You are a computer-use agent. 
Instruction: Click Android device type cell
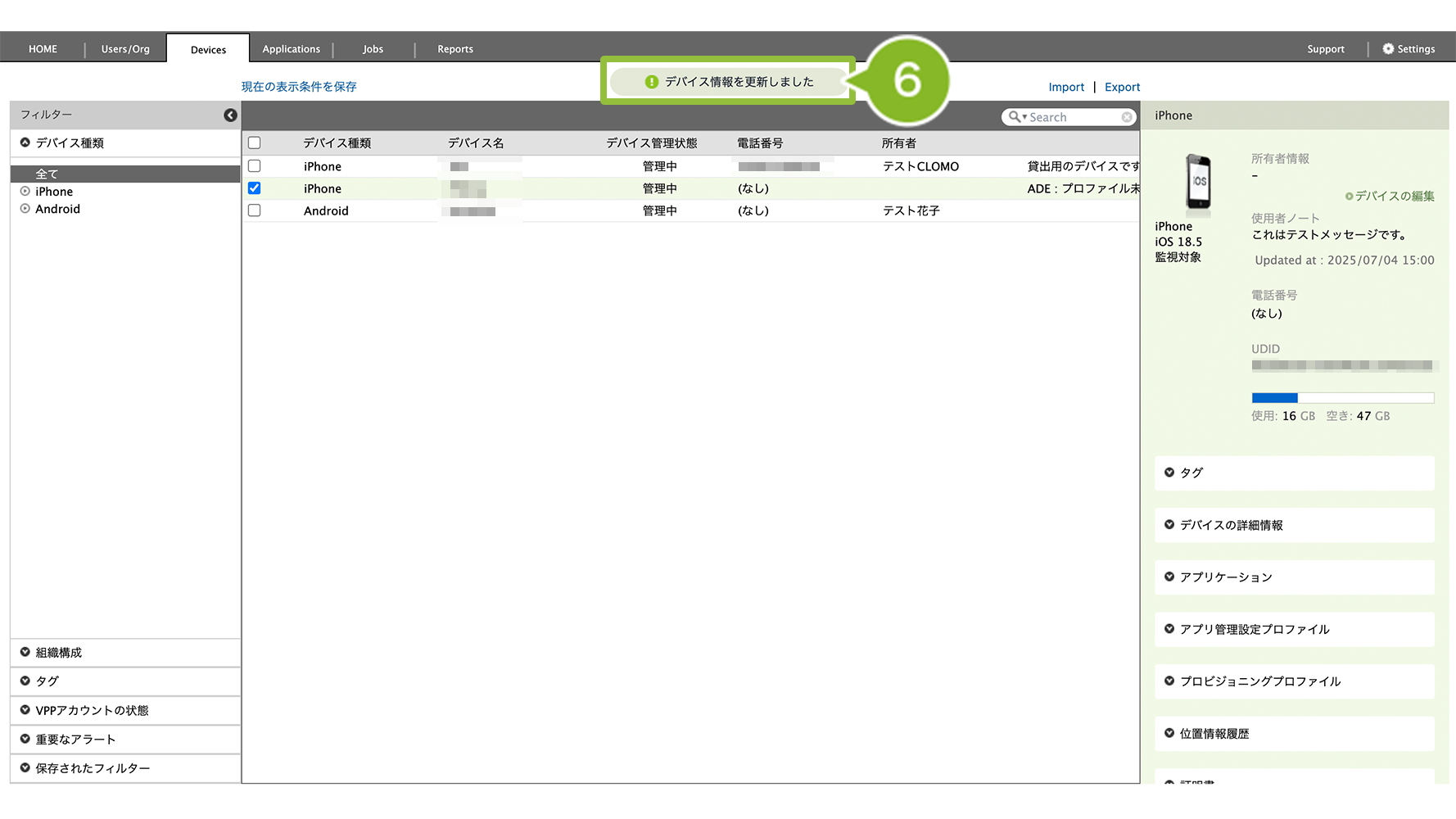[x=326, y=210]
